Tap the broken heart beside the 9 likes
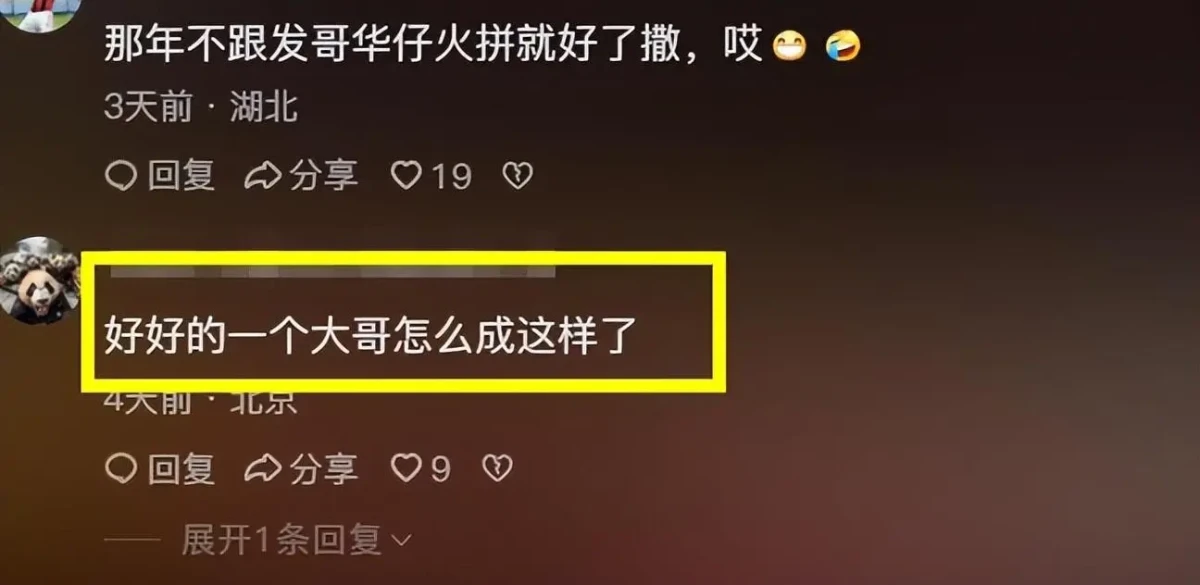This screenshot has width=1200, height=585. [497, 467]
